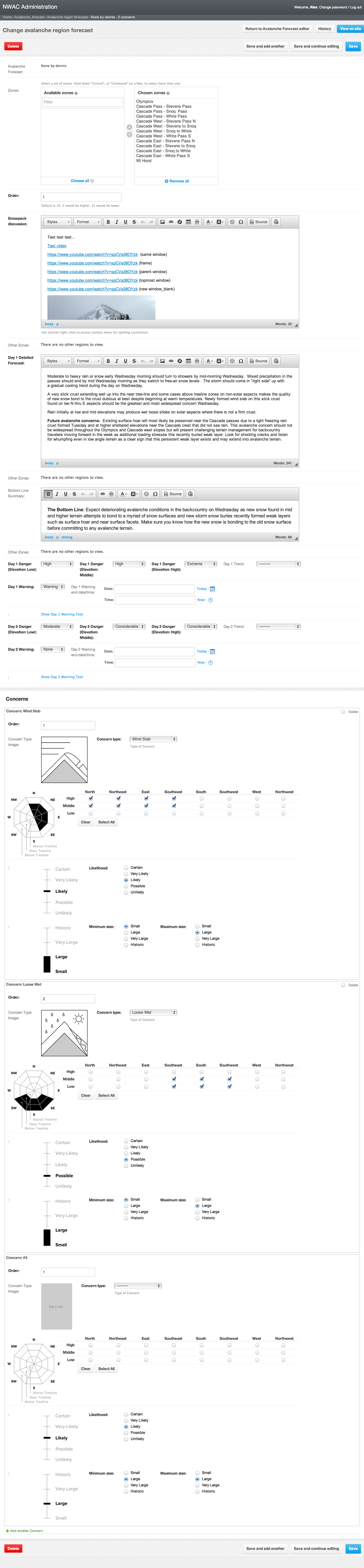This screenshot has width=364, height=1568.
Task: Click Remove all zones link
Action: click(176, 181)
